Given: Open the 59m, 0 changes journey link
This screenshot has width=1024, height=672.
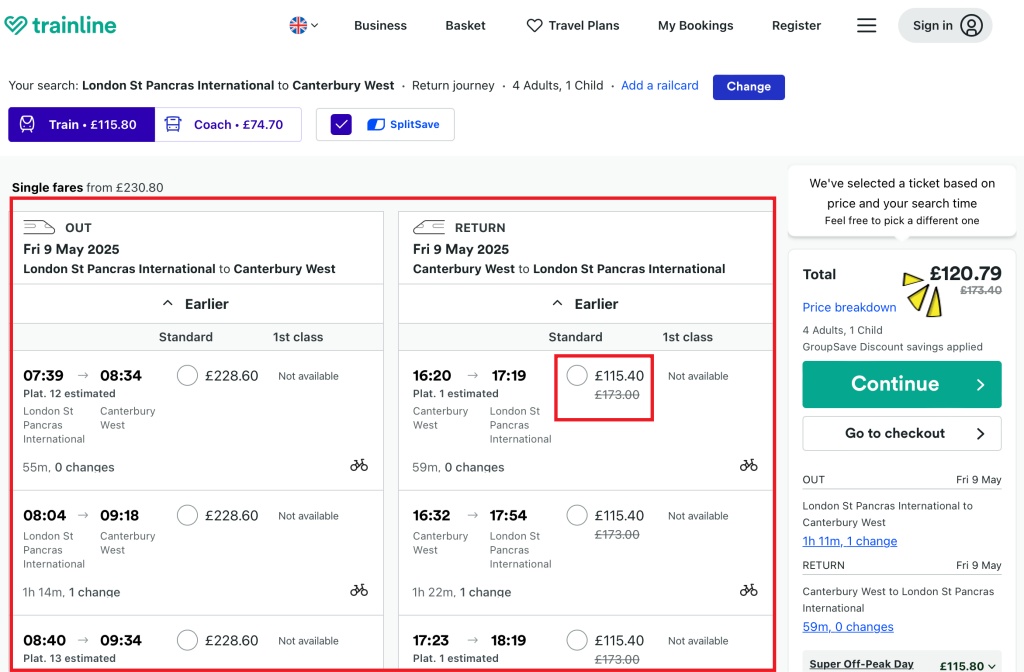Looking at the screenshot, I should pyautogui.click(x=848, y=626).
